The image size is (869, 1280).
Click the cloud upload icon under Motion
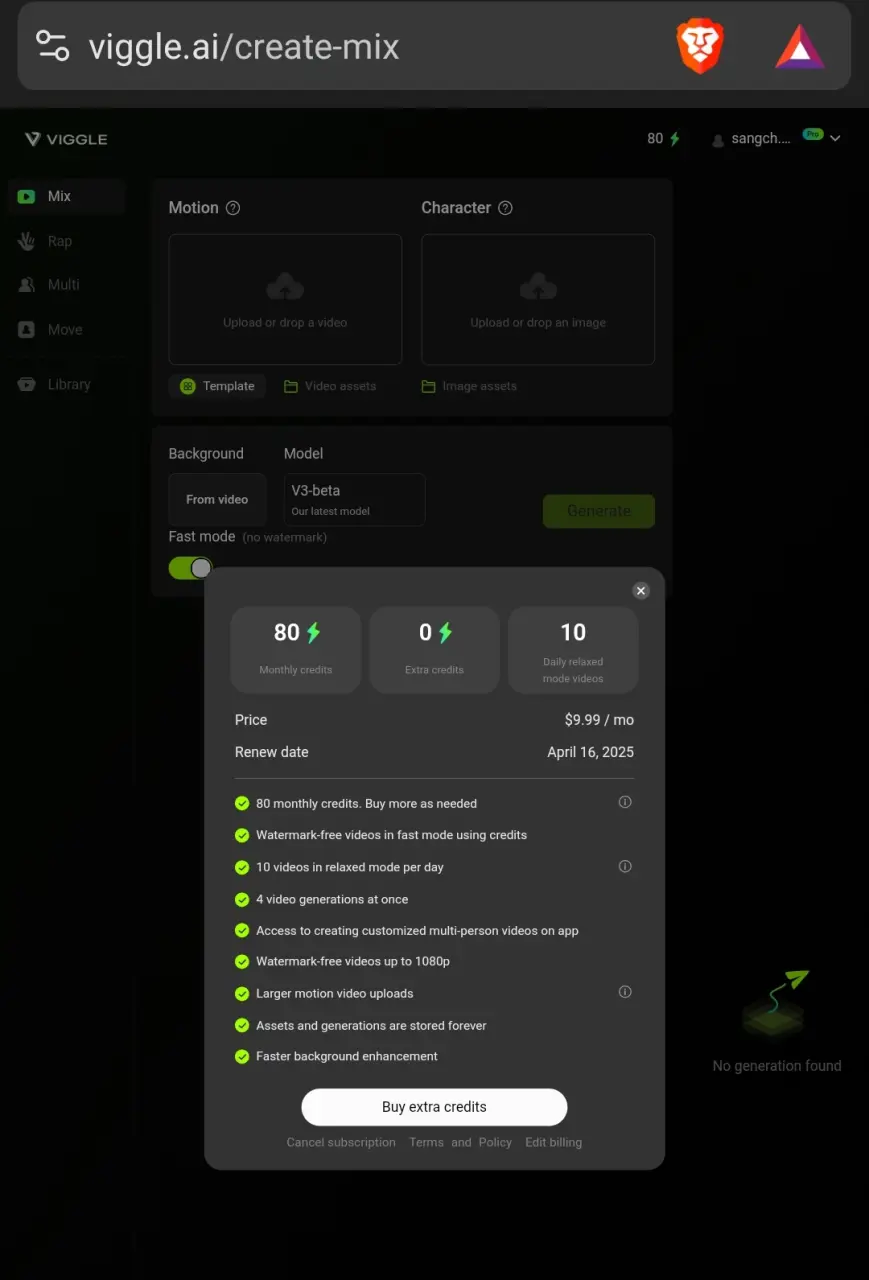(285, 288)
